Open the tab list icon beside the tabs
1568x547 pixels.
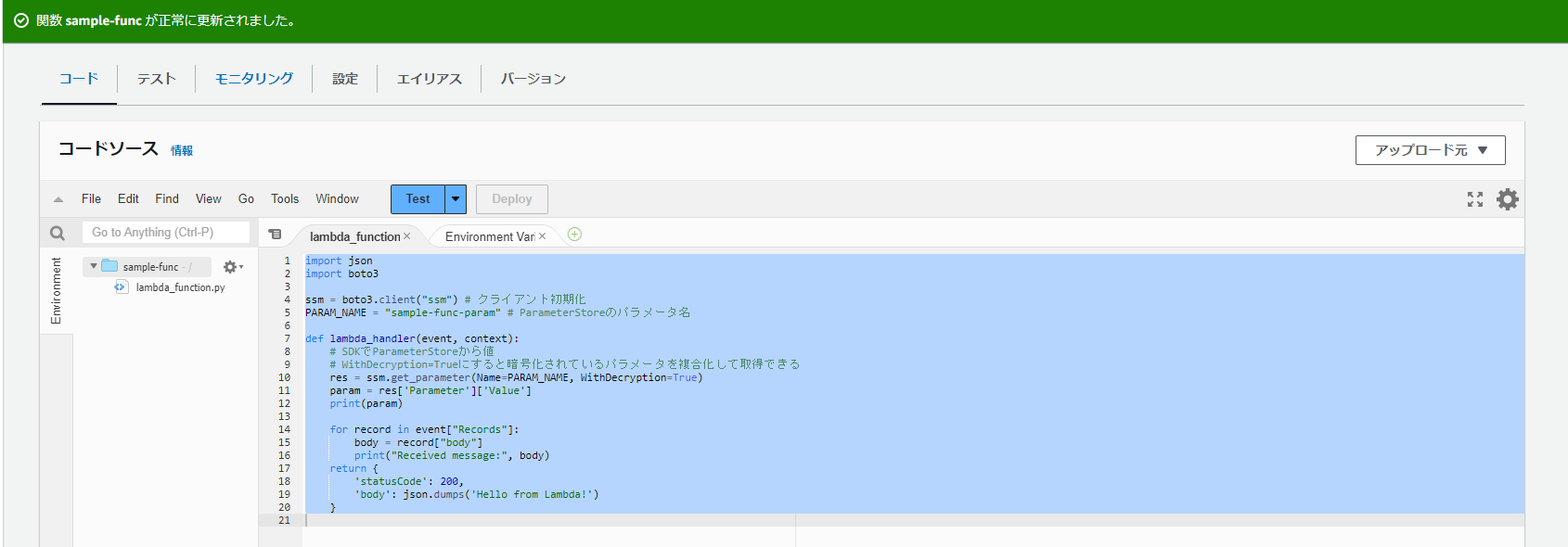(275, 235)
